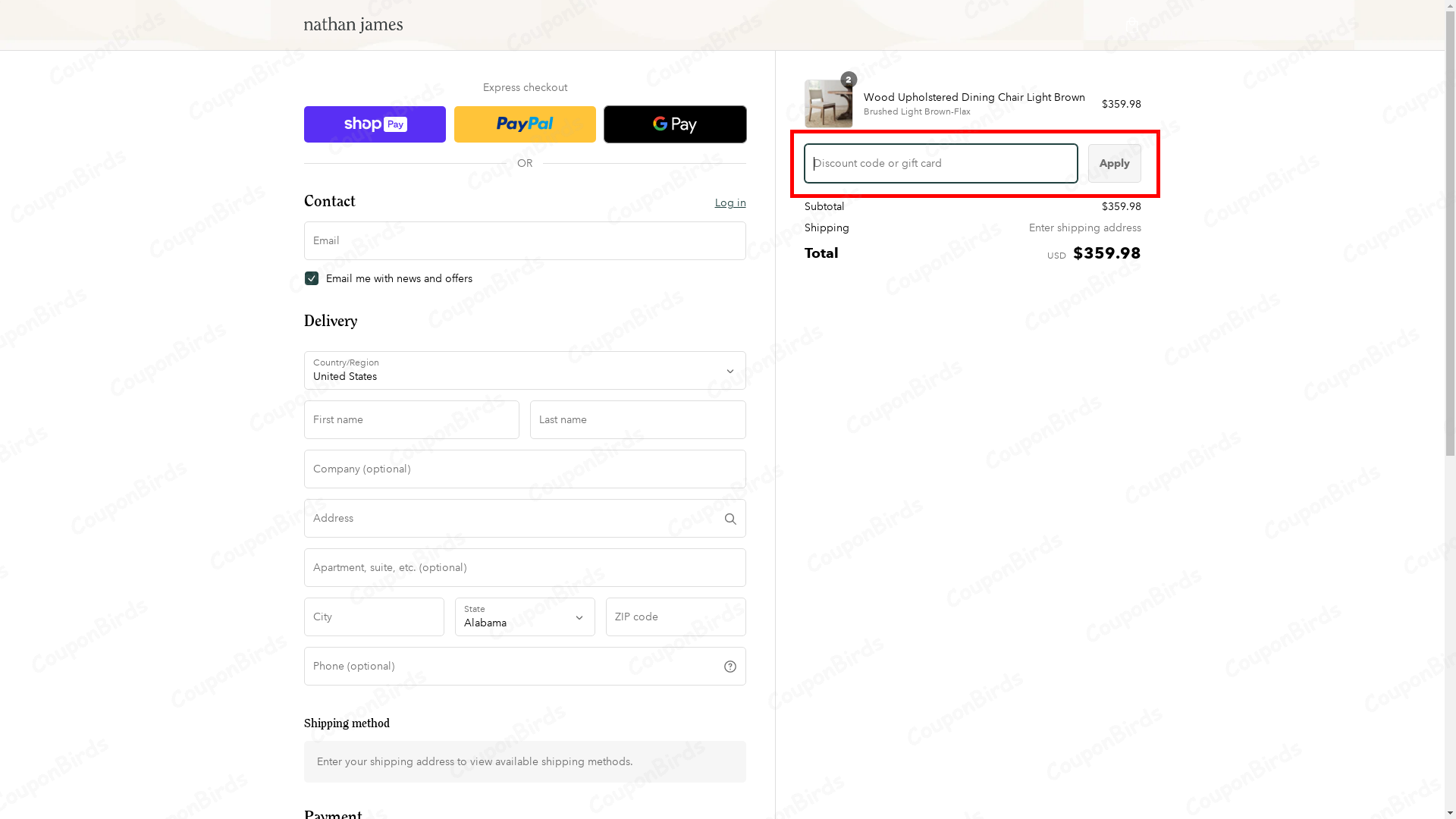Click the Log in link

[730, 202]
